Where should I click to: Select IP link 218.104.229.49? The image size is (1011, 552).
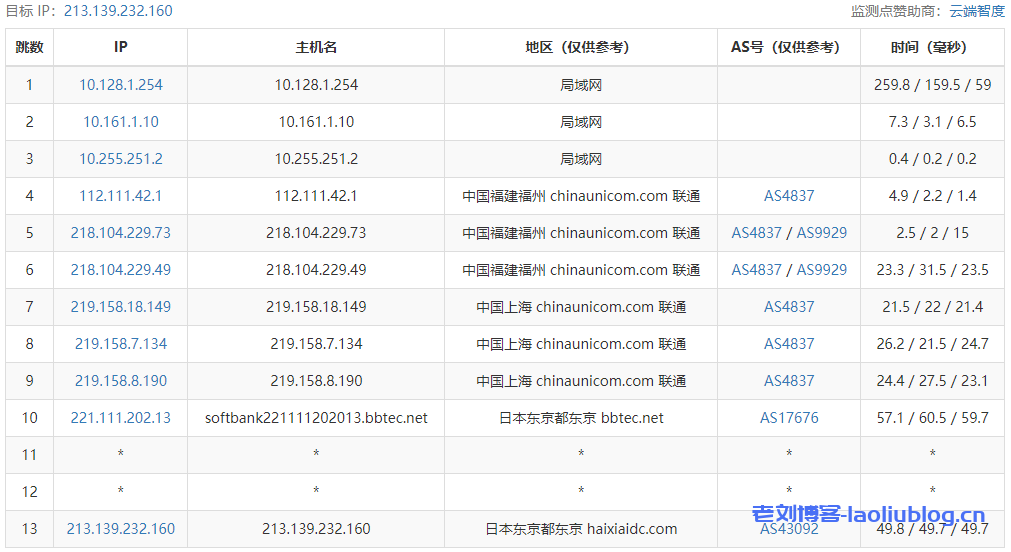pyautogui.click(x=120, y=270)
